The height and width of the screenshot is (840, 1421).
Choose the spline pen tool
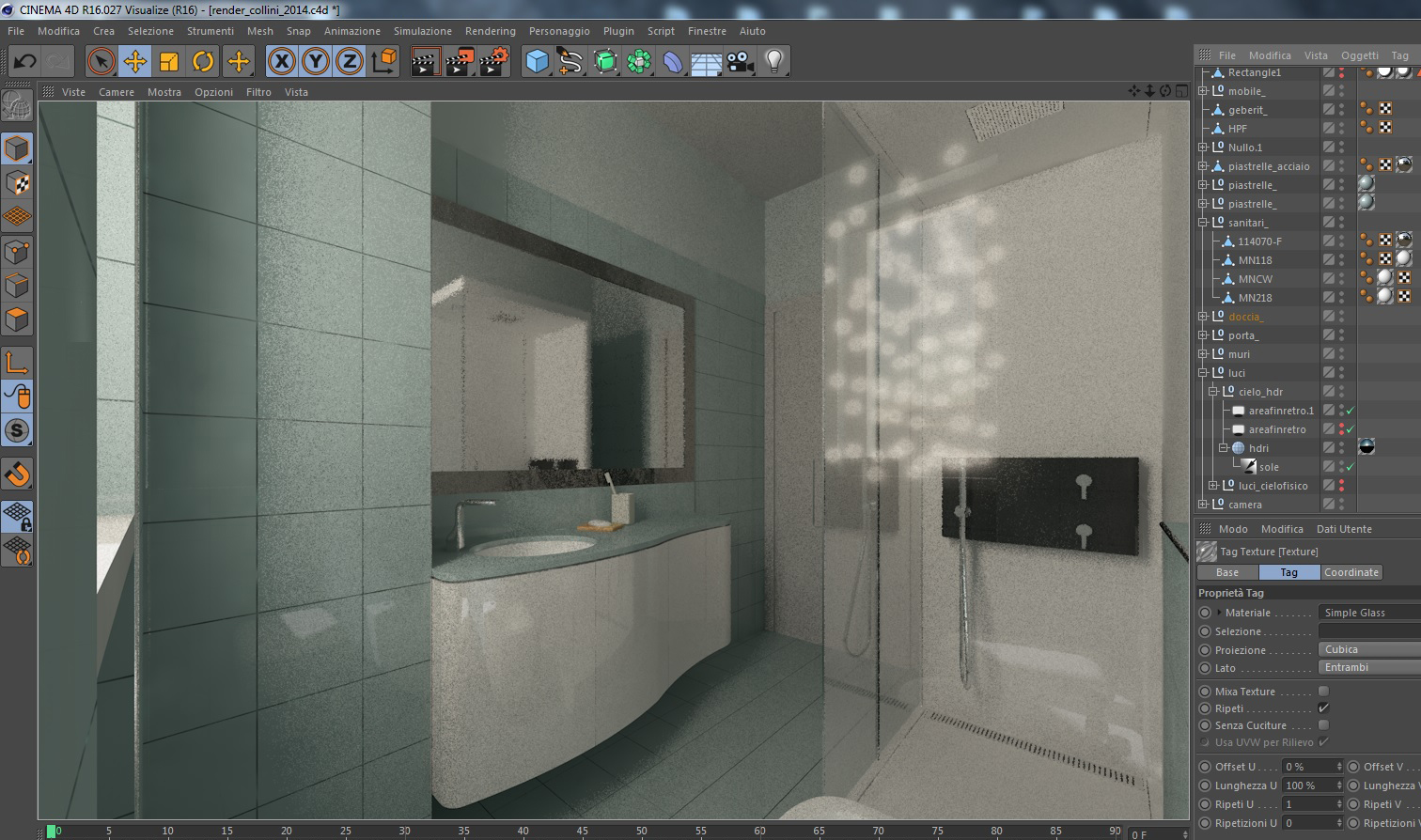[570, 62]
